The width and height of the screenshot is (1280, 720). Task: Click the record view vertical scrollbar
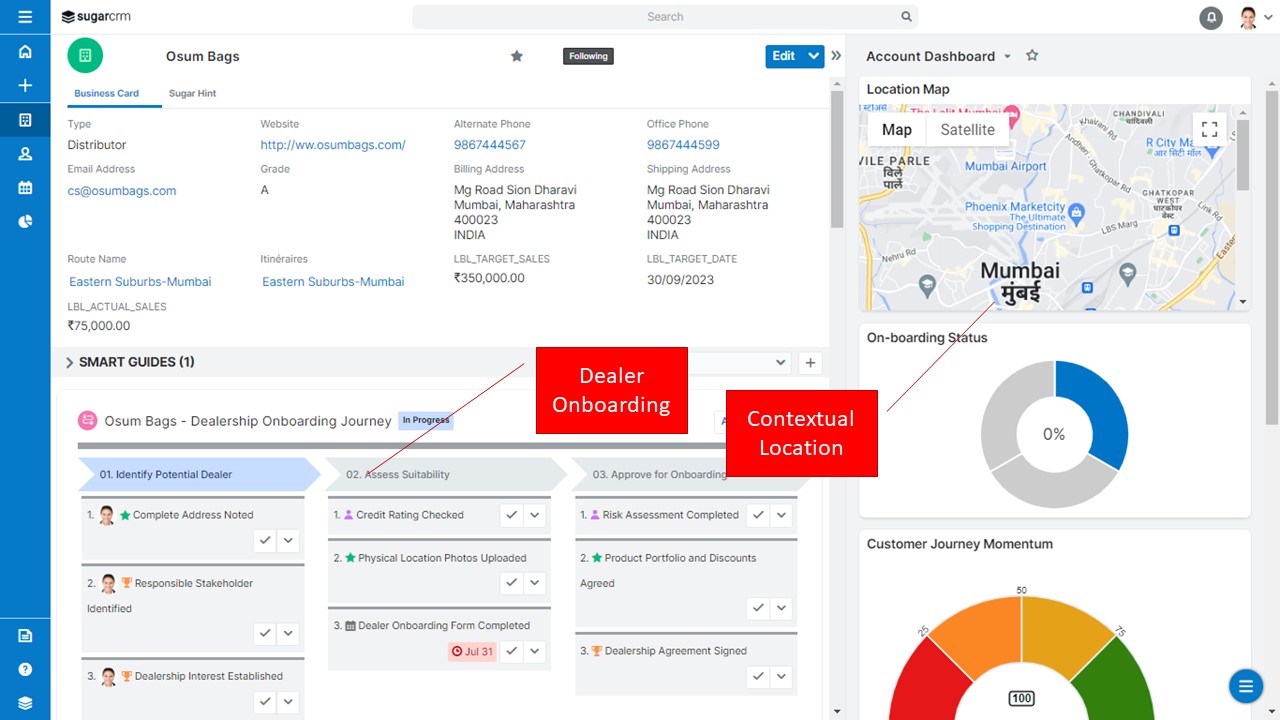(x=837, y=160)
